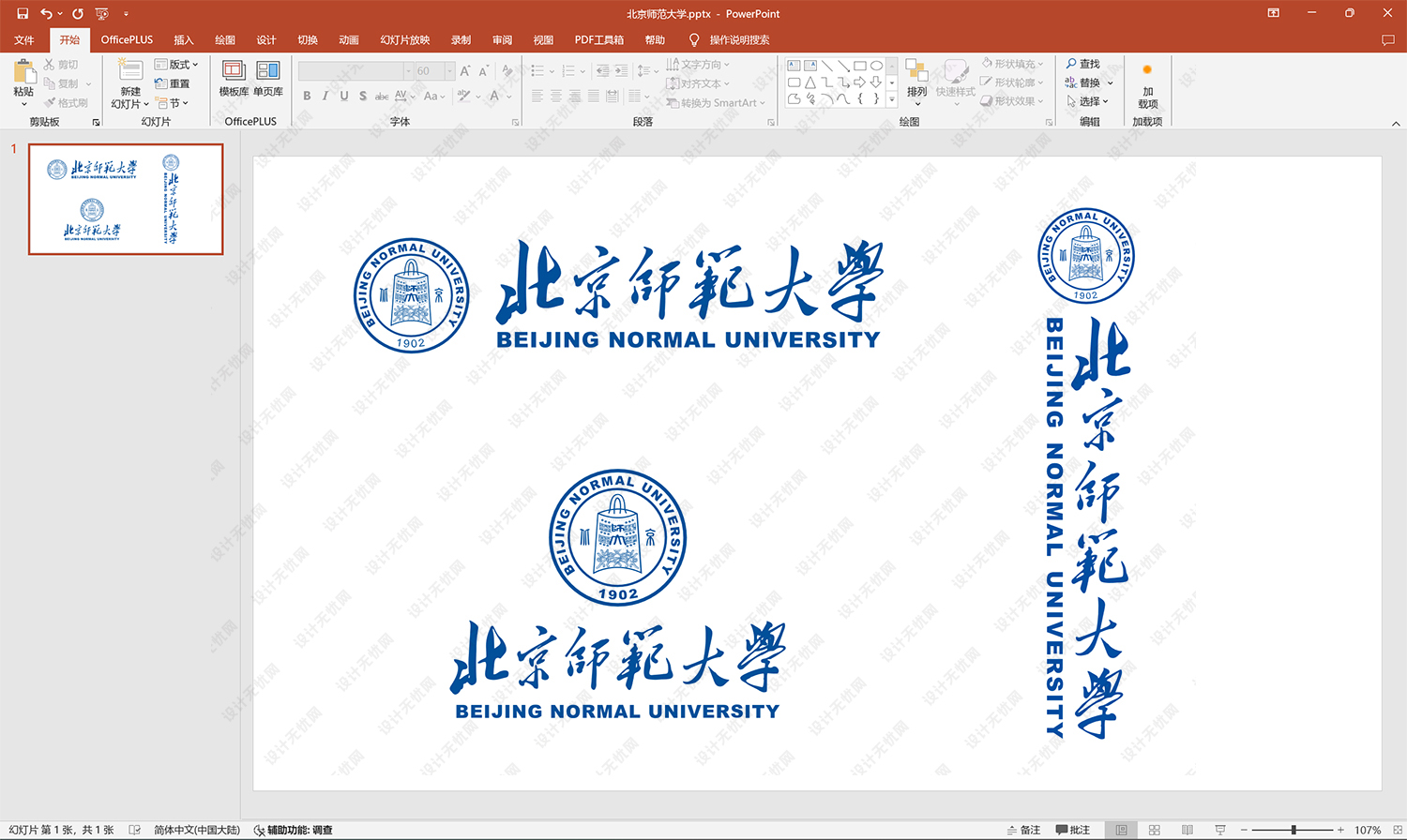This screenshot has width=1407, height=840.
Task: Toggle Bold formatting
Action: 307,96
